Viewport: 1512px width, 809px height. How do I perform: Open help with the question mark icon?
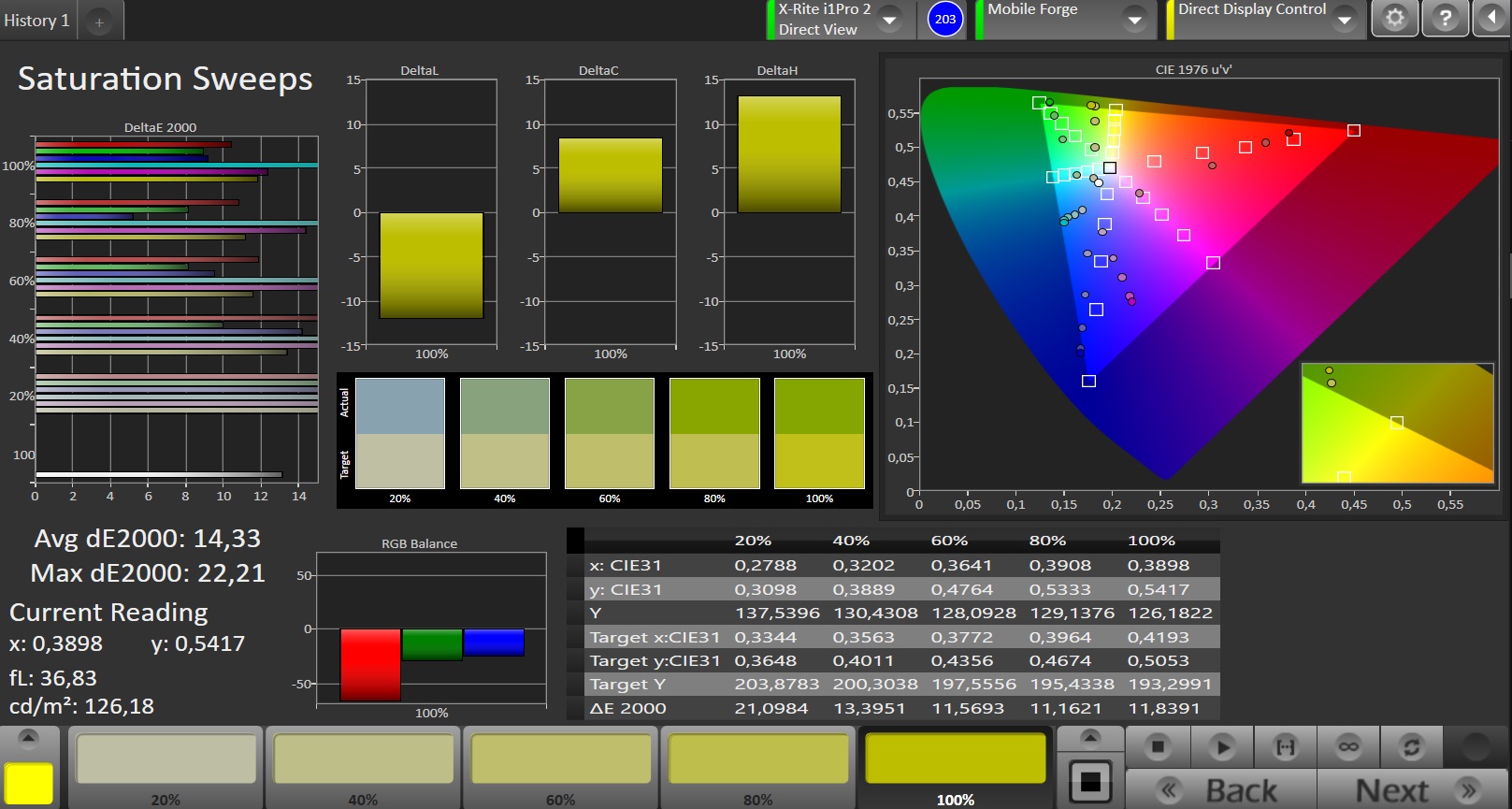tap(1445, 19)
